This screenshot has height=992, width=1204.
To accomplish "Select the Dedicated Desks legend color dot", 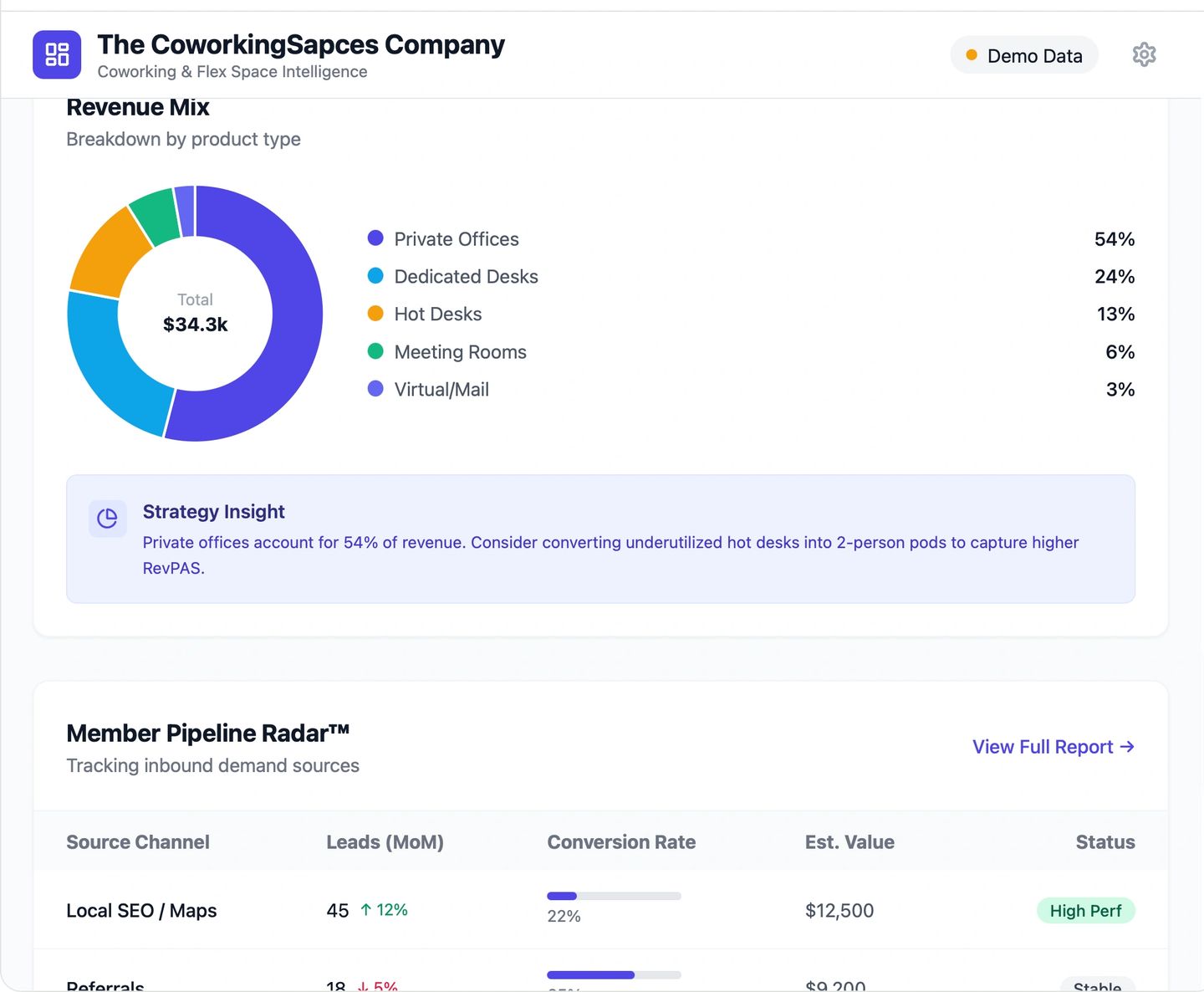I will (375, 275).
